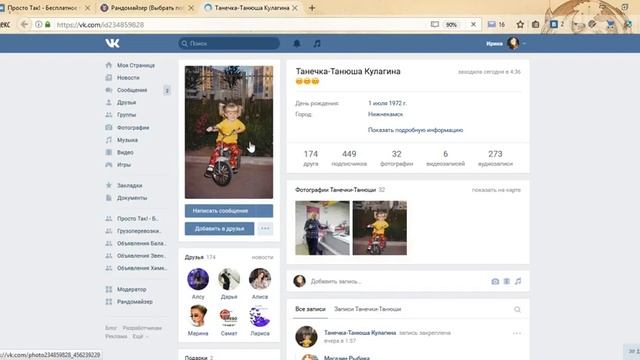Attach audio with note icon in post box
This screenshot has width=640, height=360.
tap(518, 281)
